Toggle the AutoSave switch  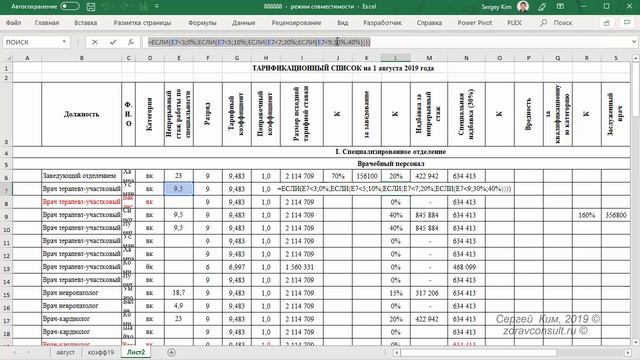[69, 7]
